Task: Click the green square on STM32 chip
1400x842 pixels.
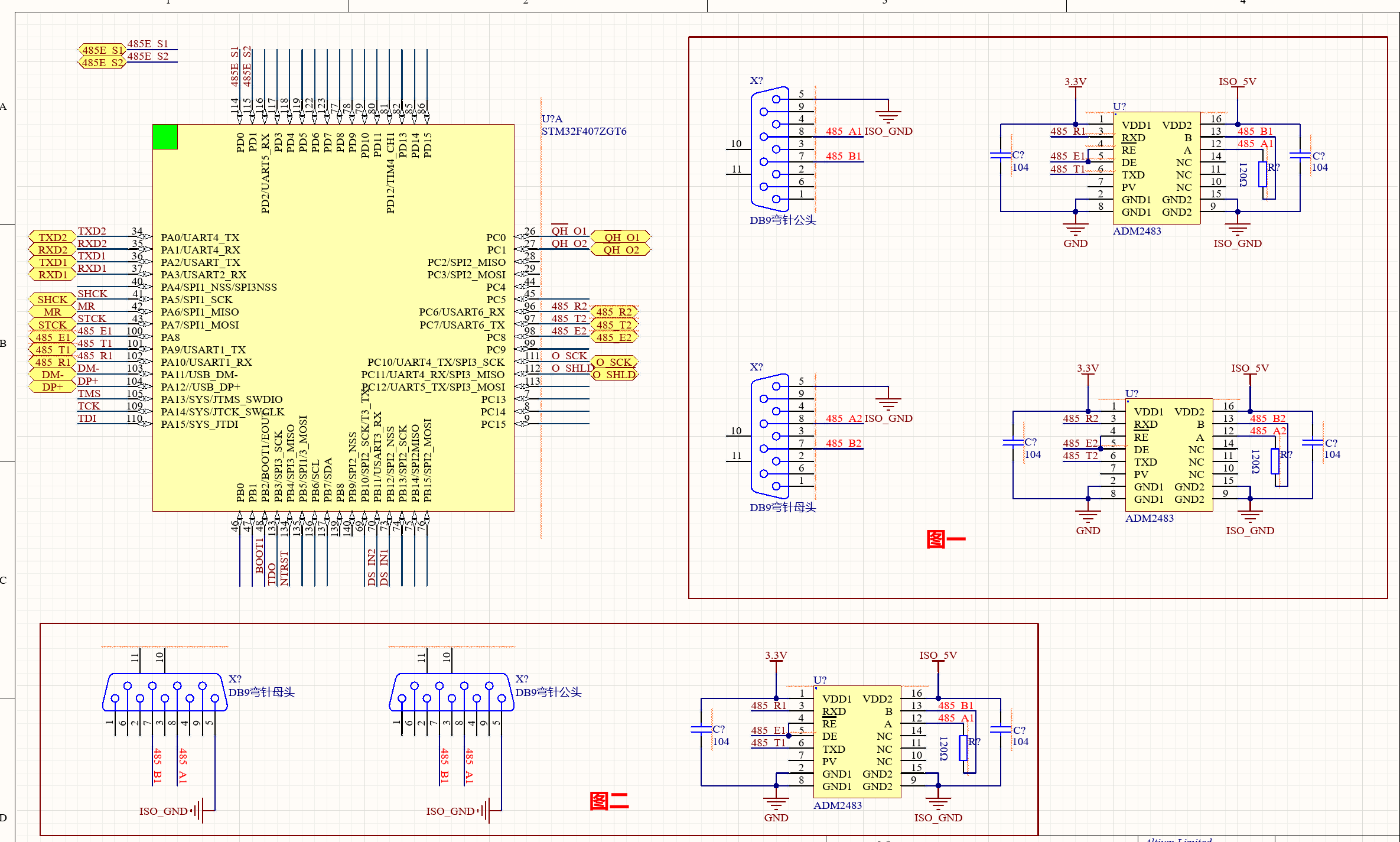Action: point(165,136)
